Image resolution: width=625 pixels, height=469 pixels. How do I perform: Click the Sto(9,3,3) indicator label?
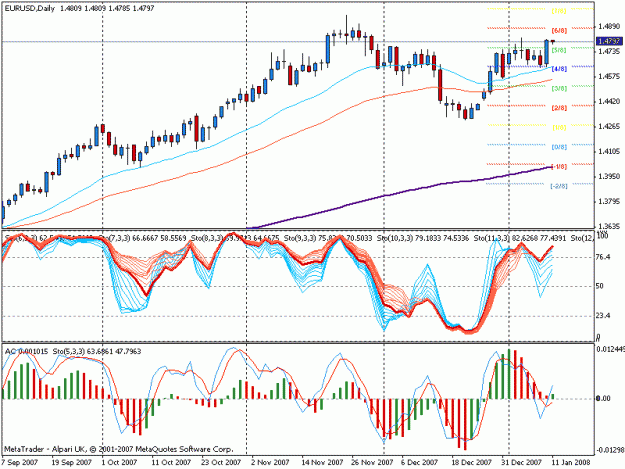(x=301, y=238)
